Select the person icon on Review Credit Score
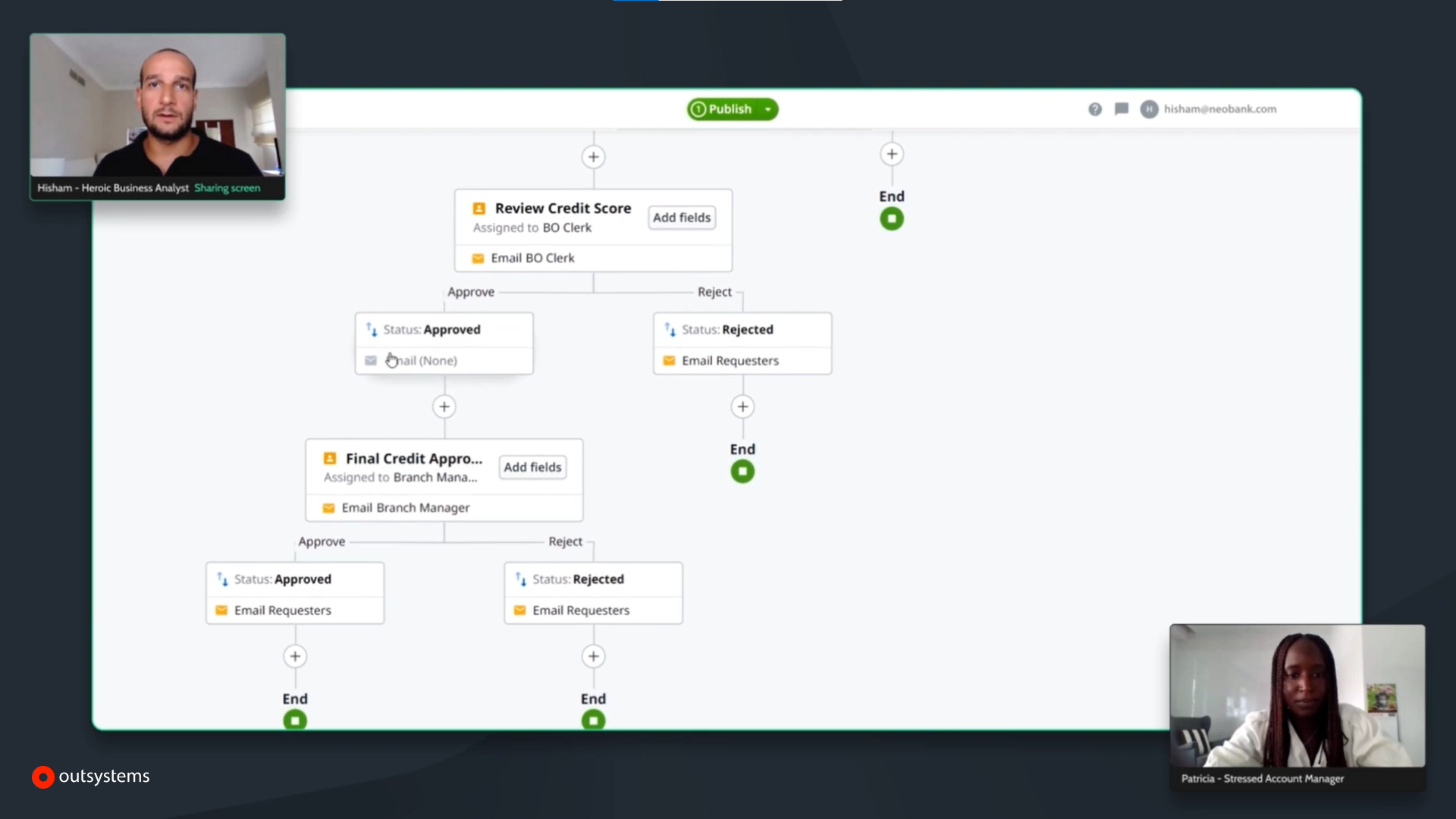The height and width of the screenshot is (819, 1456). click(x=479, y=208)
